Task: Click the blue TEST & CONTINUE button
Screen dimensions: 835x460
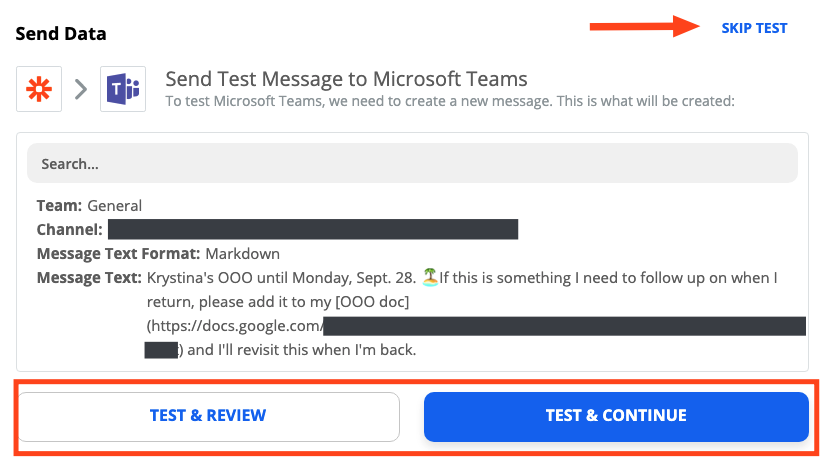Action: pyautogui.click(x=616, y=416)
